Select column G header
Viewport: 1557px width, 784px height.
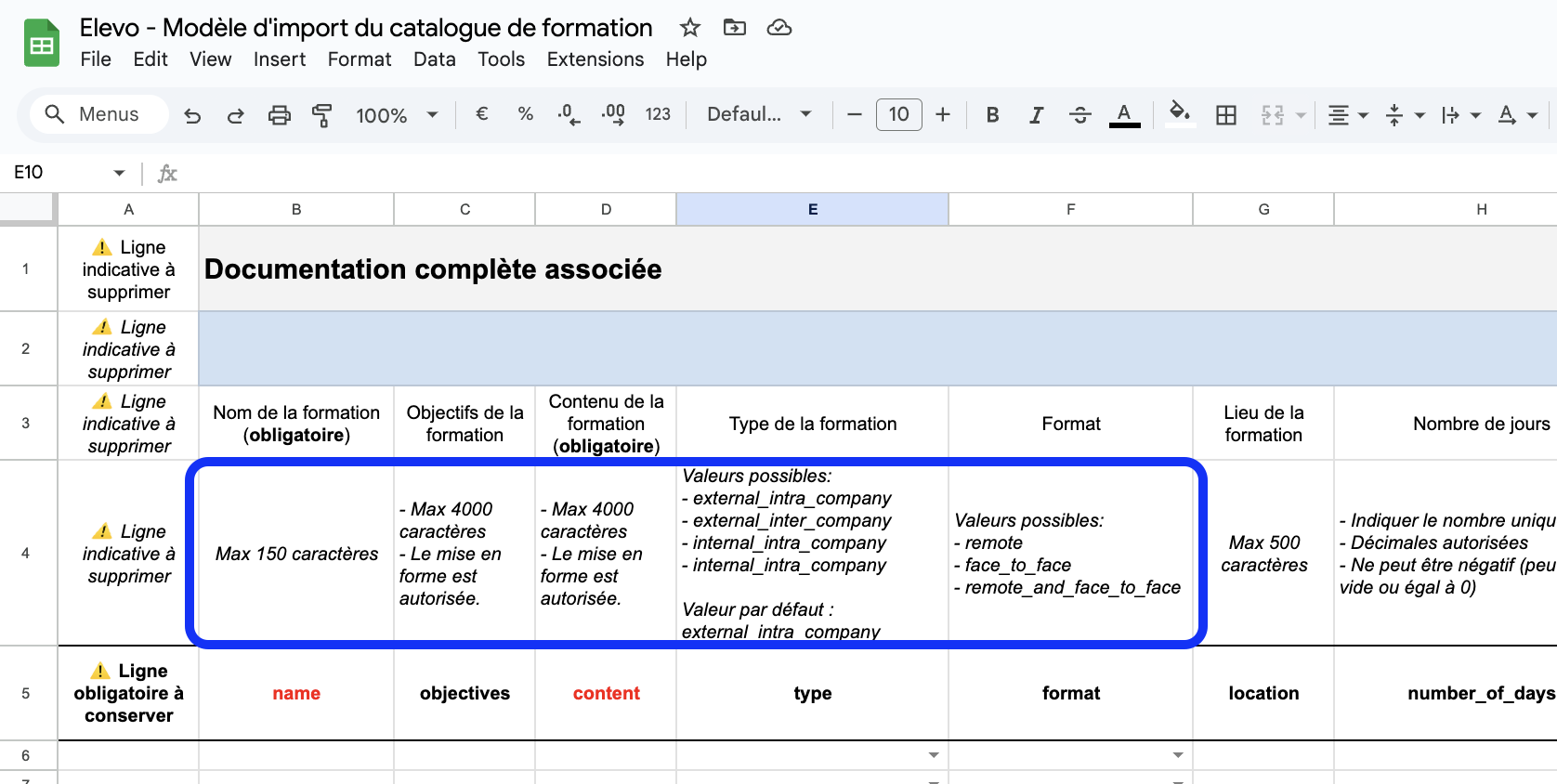(x=1263, y=209)
